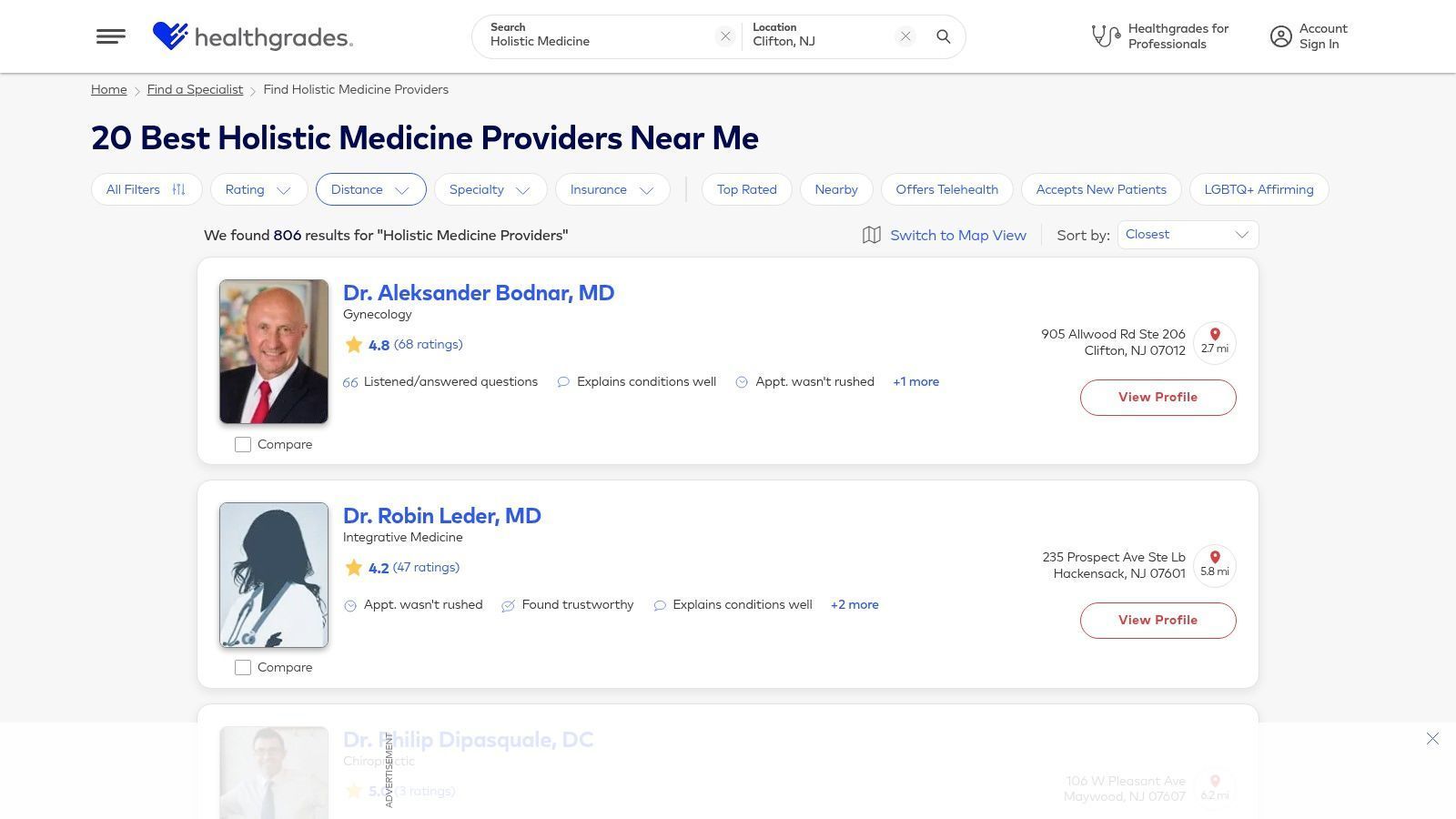Clear the Clifton, NJ location field

point(905,36)
